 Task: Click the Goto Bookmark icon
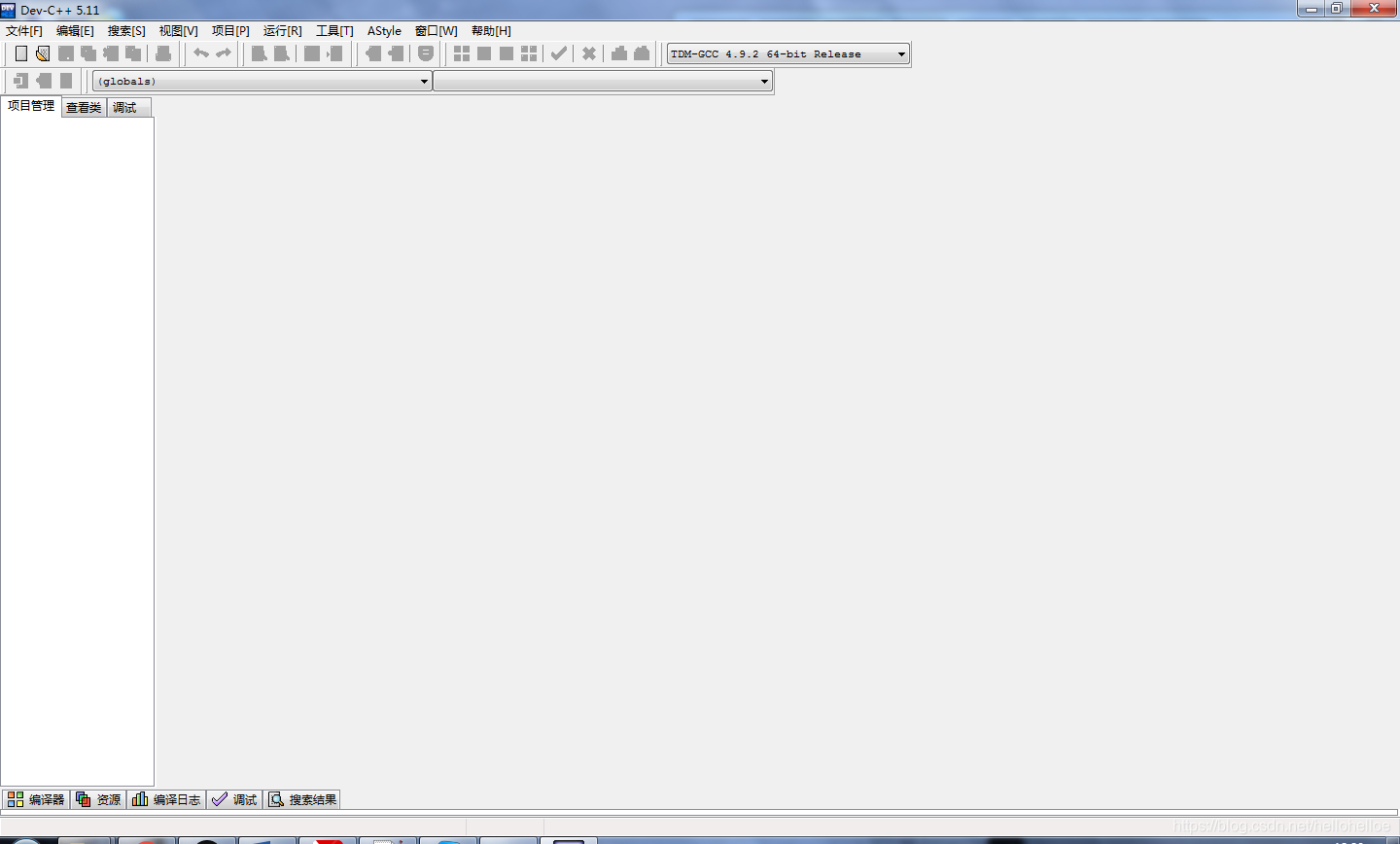pos(66,81)
